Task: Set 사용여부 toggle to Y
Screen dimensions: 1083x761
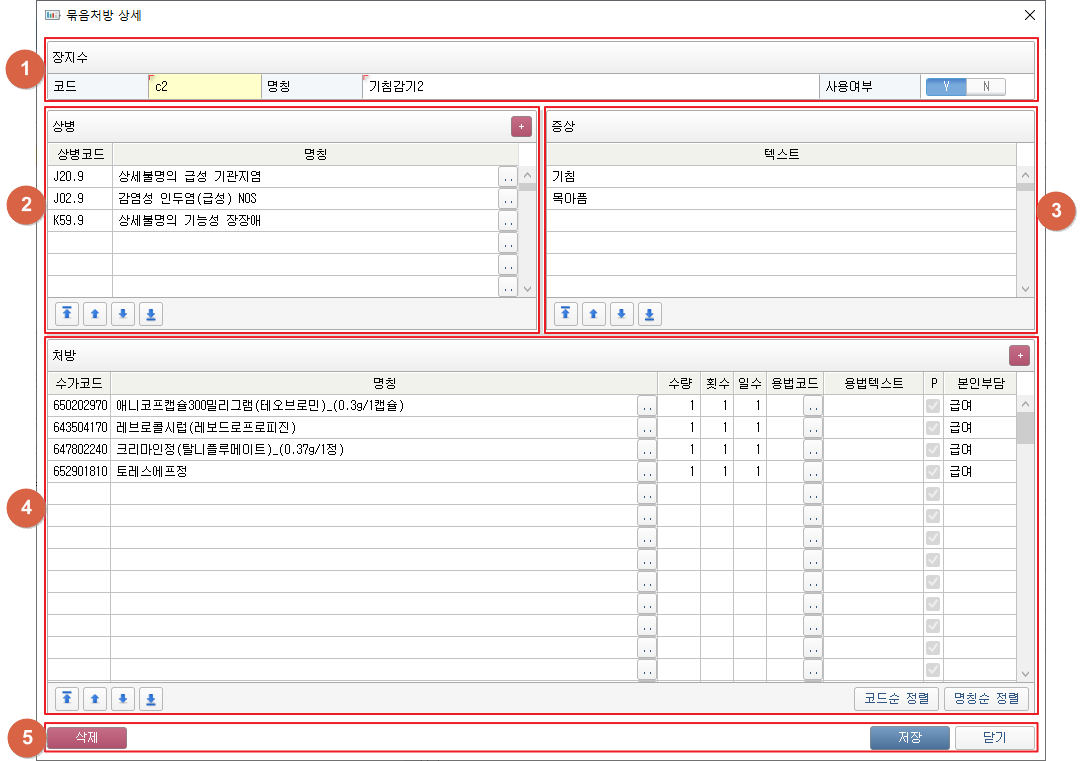Action: (x=946, y=86)
